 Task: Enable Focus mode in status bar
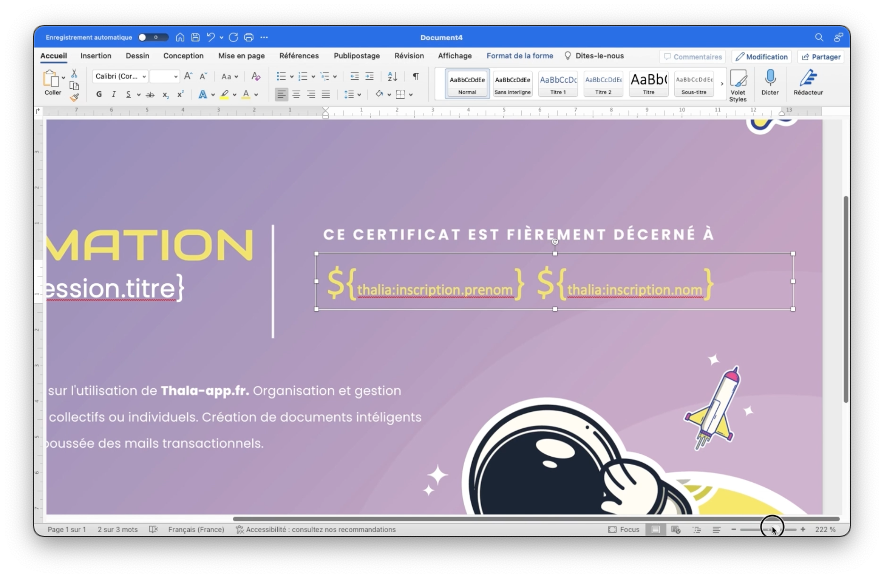click(x=624, y=529)
